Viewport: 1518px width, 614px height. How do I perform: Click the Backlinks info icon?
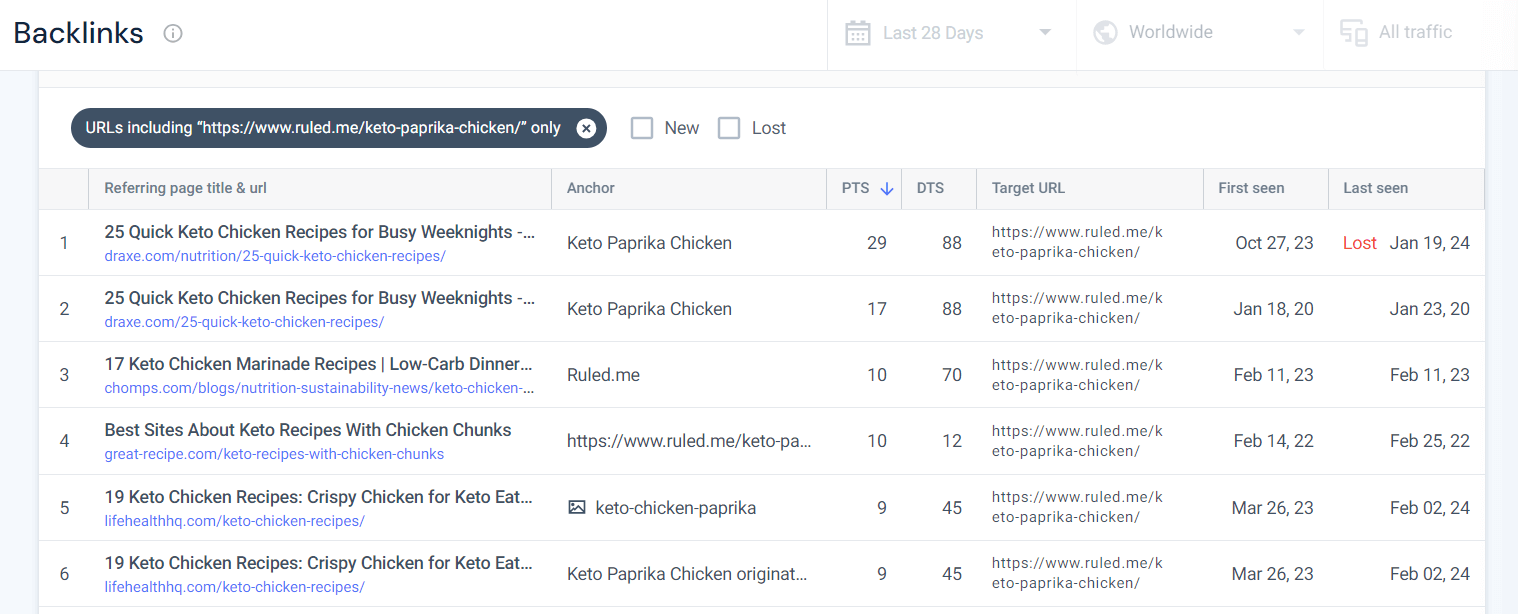click(x=173, y=34)
